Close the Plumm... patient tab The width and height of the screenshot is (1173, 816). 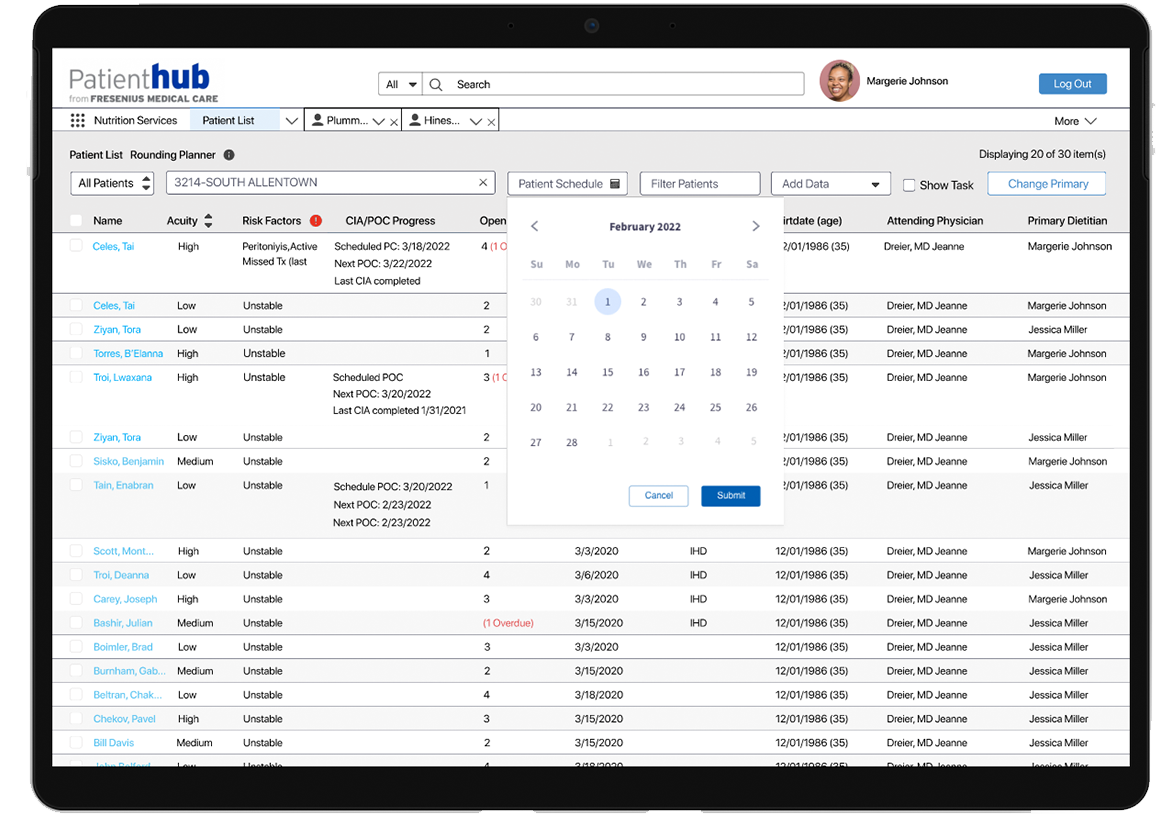tap(394, 122)
